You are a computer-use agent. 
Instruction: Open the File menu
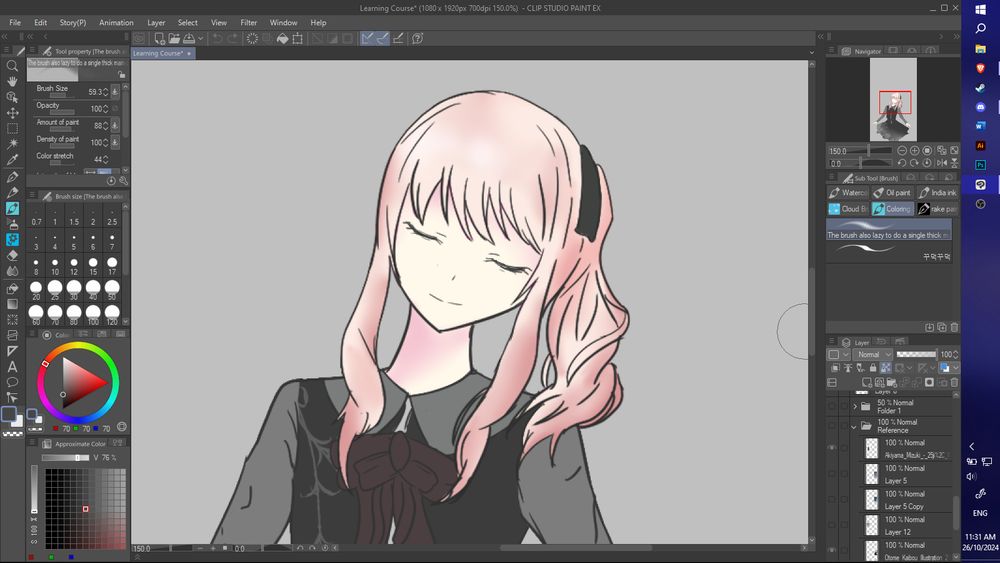15,22
